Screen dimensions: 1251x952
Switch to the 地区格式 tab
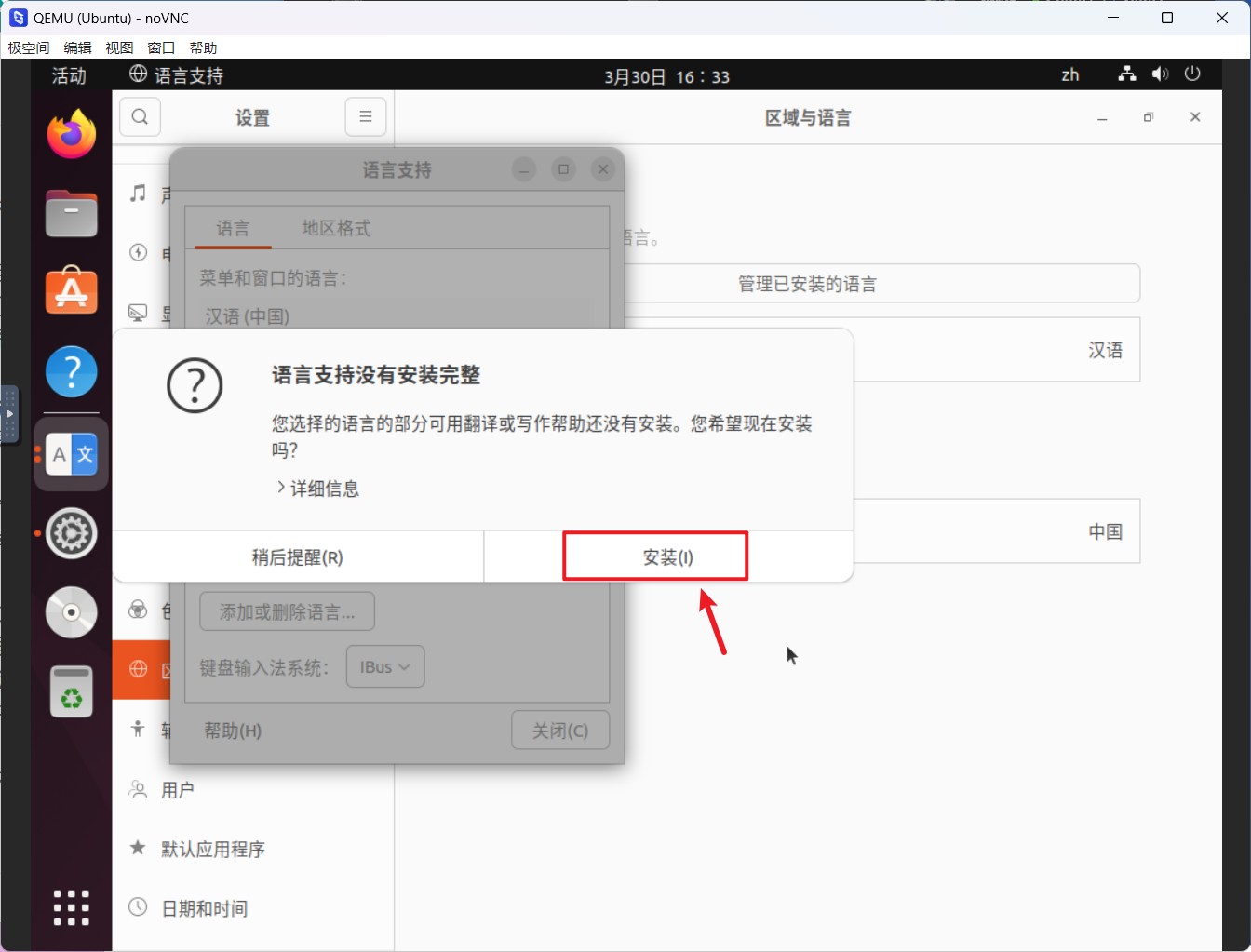click(336, 228)
